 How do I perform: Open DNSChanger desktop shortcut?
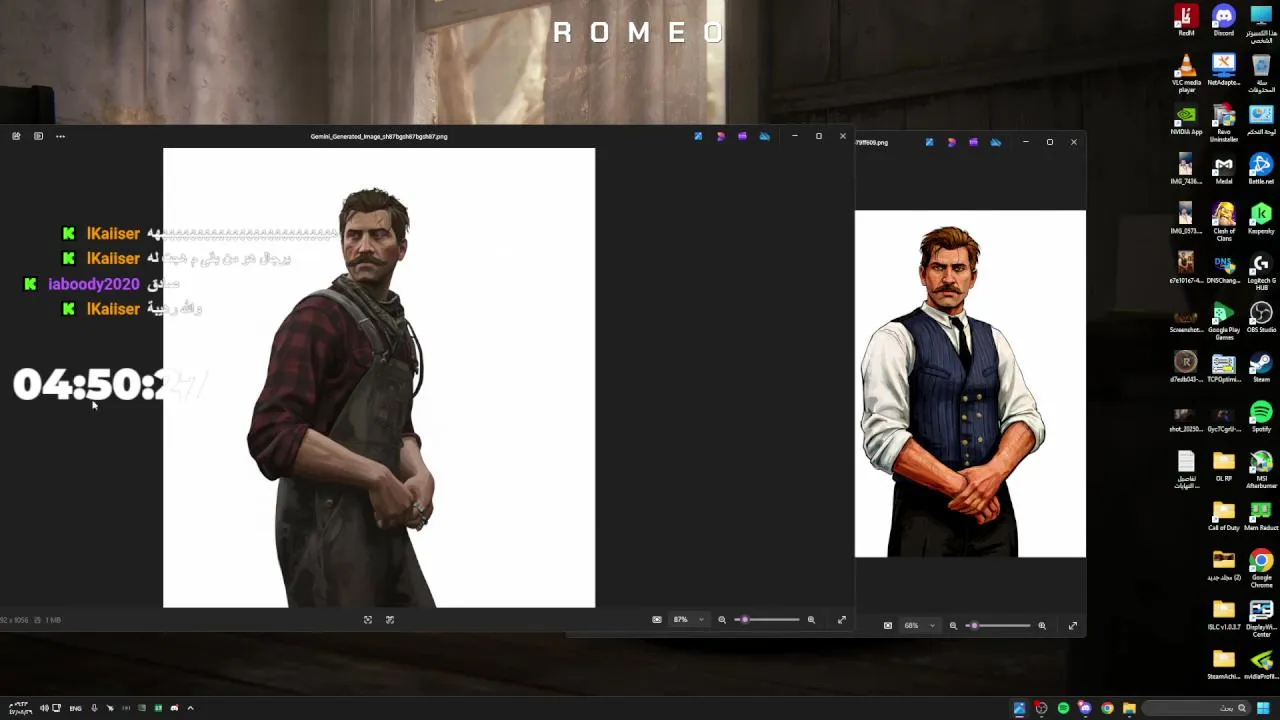[1224, 267]
